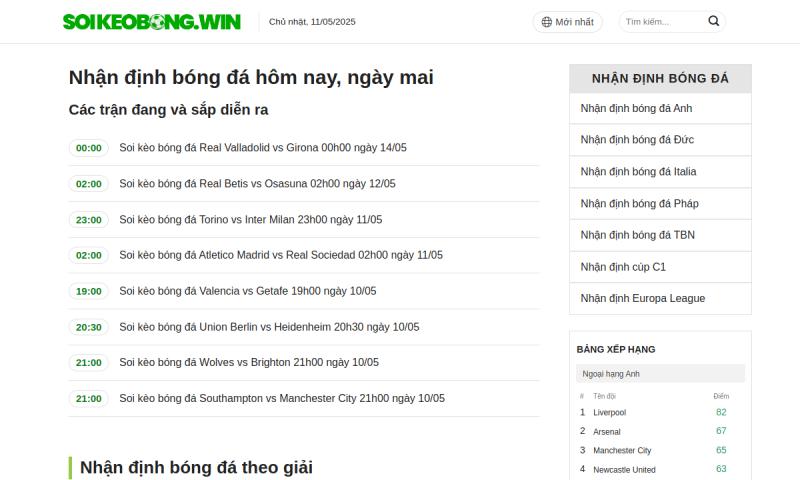Click the search magnifier icon
This screenshot has width=800, height=480.
[x=713, y=21]
